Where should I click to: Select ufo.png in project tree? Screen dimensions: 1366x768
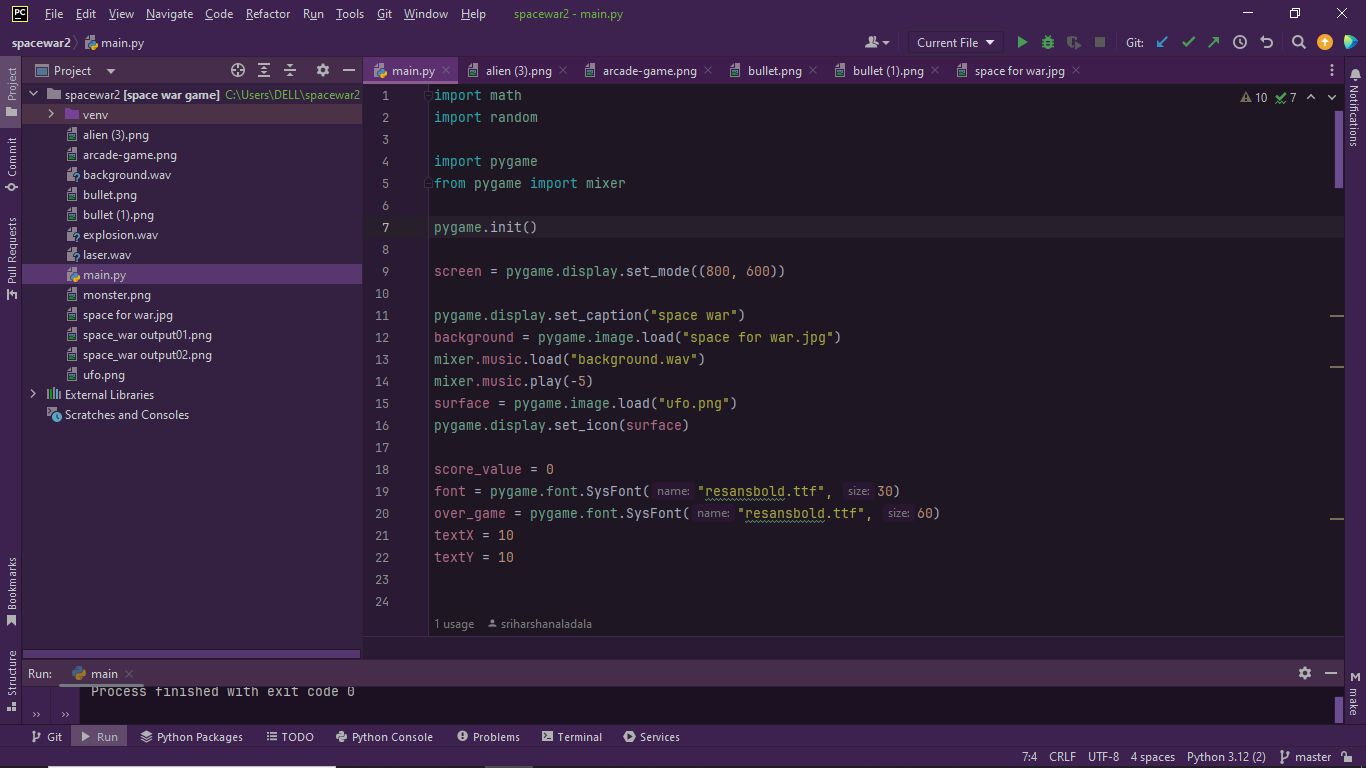coord(104,375)
